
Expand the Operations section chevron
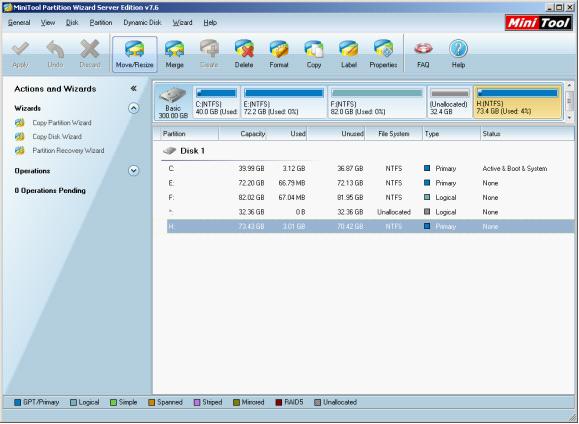(134, 171)
